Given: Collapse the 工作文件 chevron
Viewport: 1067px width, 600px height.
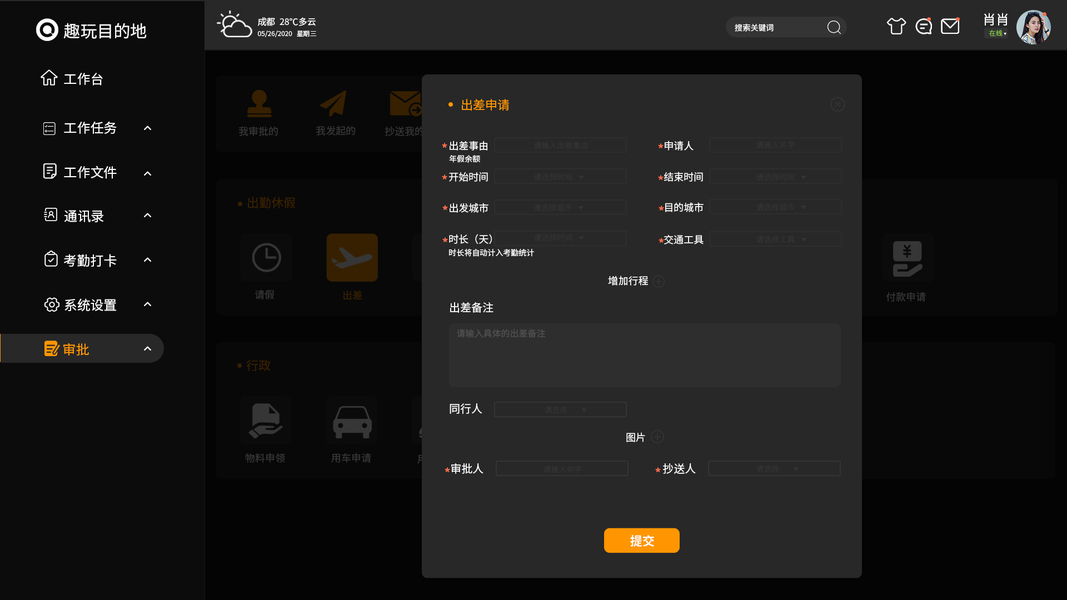Looking at the screenshot, I should tap(148, 173).
